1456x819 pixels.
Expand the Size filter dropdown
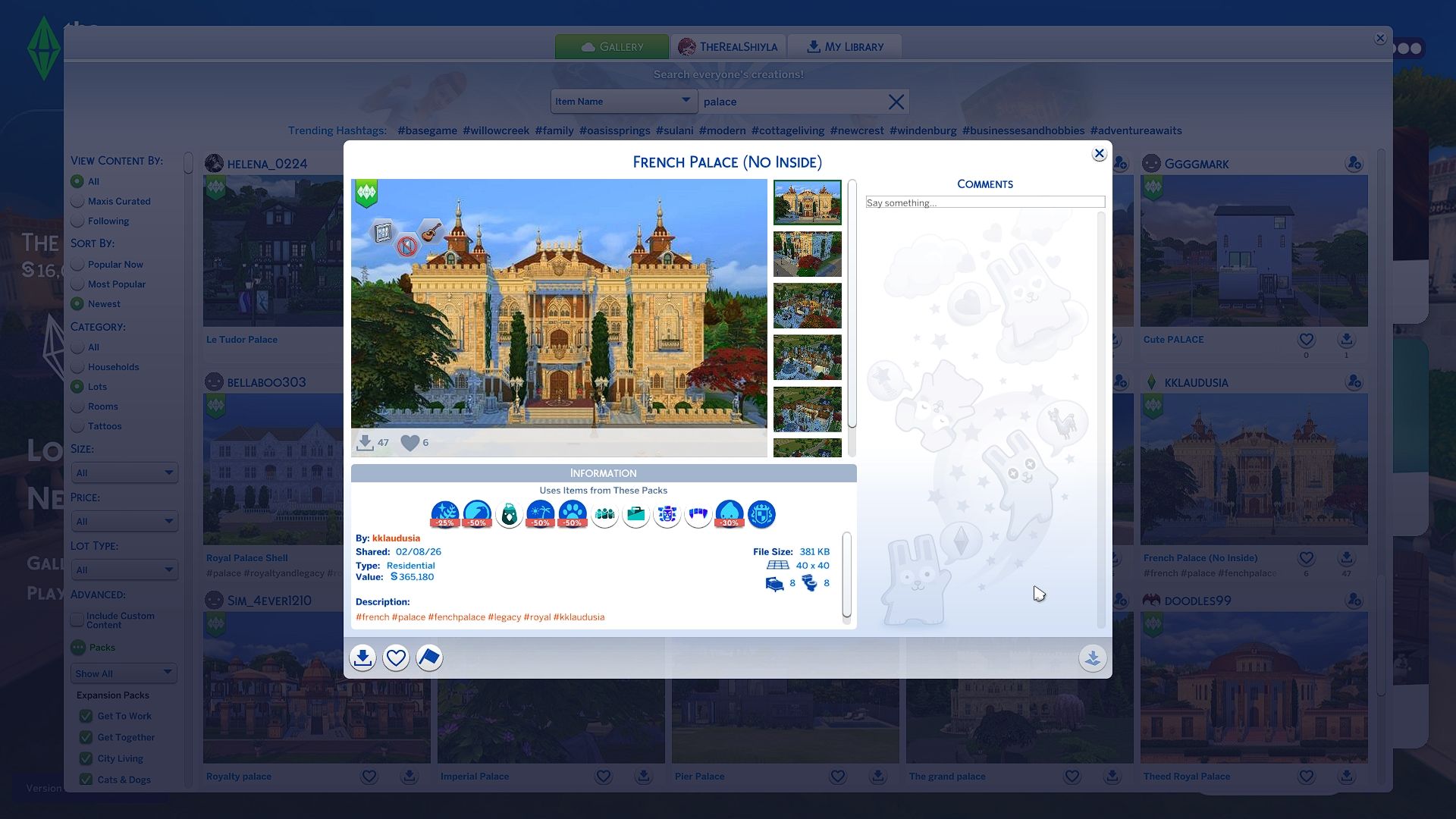pos(124,473)
